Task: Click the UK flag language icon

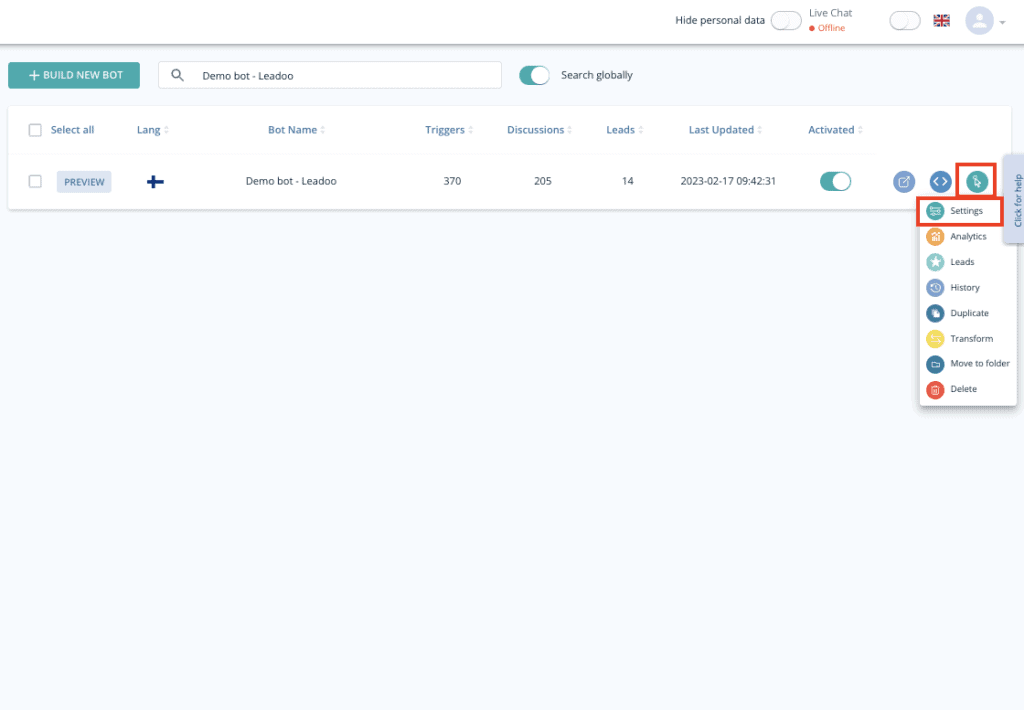Action: tap(941, 20)
